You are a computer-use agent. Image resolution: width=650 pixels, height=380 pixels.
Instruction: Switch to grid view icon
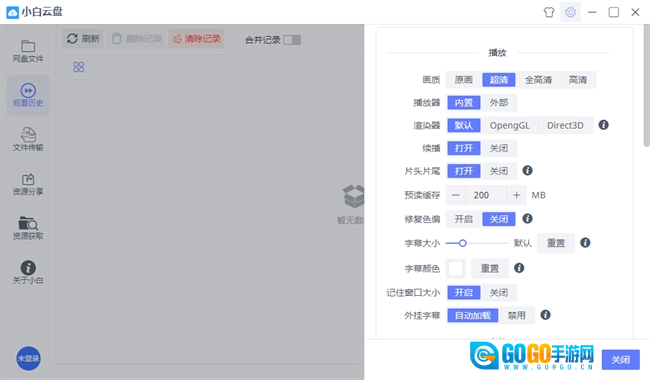[x=78, y=67]
